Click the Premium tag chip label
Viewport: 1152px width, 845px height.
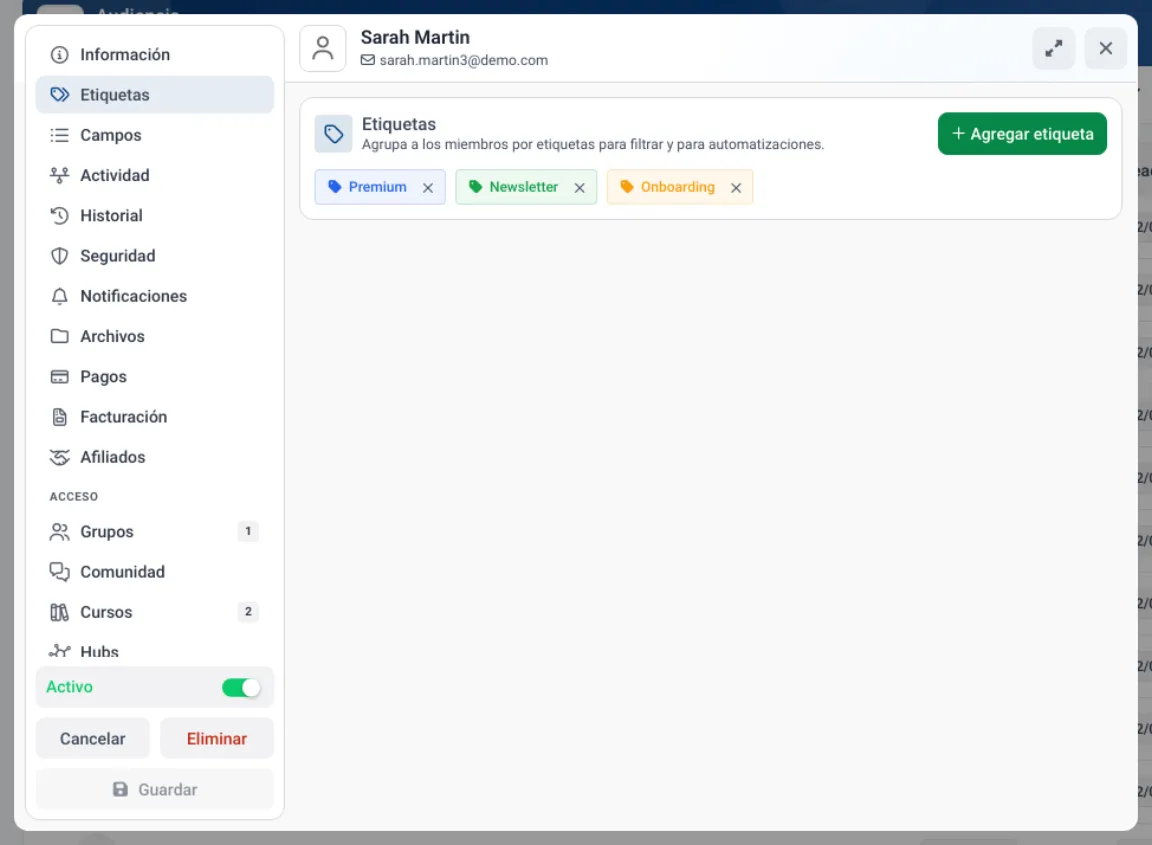pos(378,187)
